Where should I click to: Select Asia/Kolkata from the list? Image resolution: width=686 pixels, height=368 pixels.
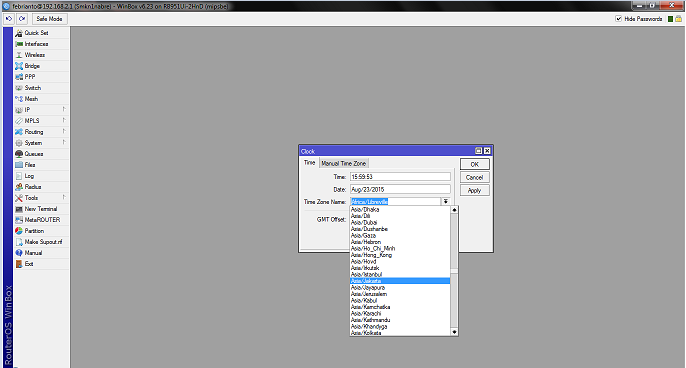tap(400, 333)
